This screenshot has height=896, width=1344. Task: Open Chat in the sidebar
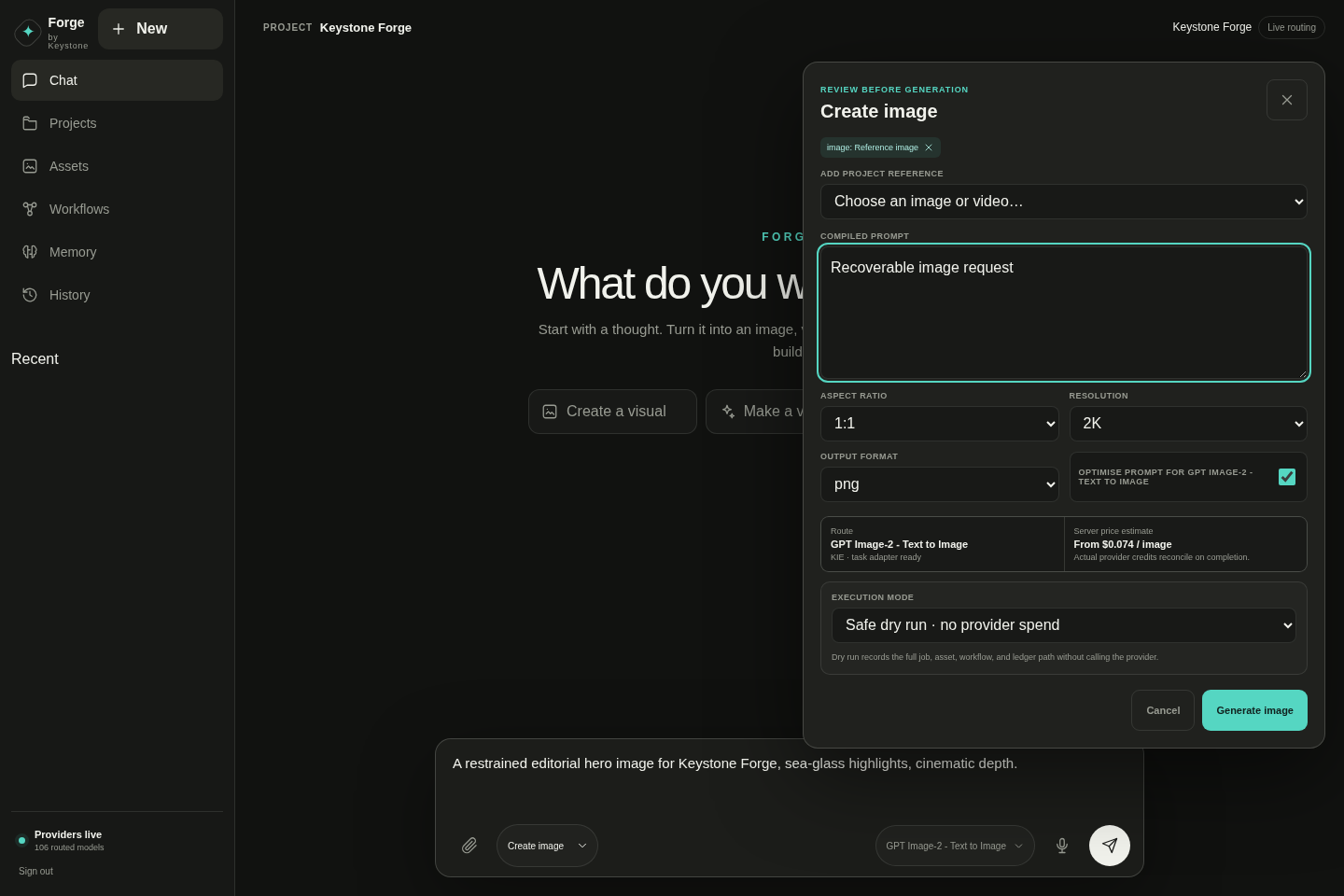pos(117,80)
